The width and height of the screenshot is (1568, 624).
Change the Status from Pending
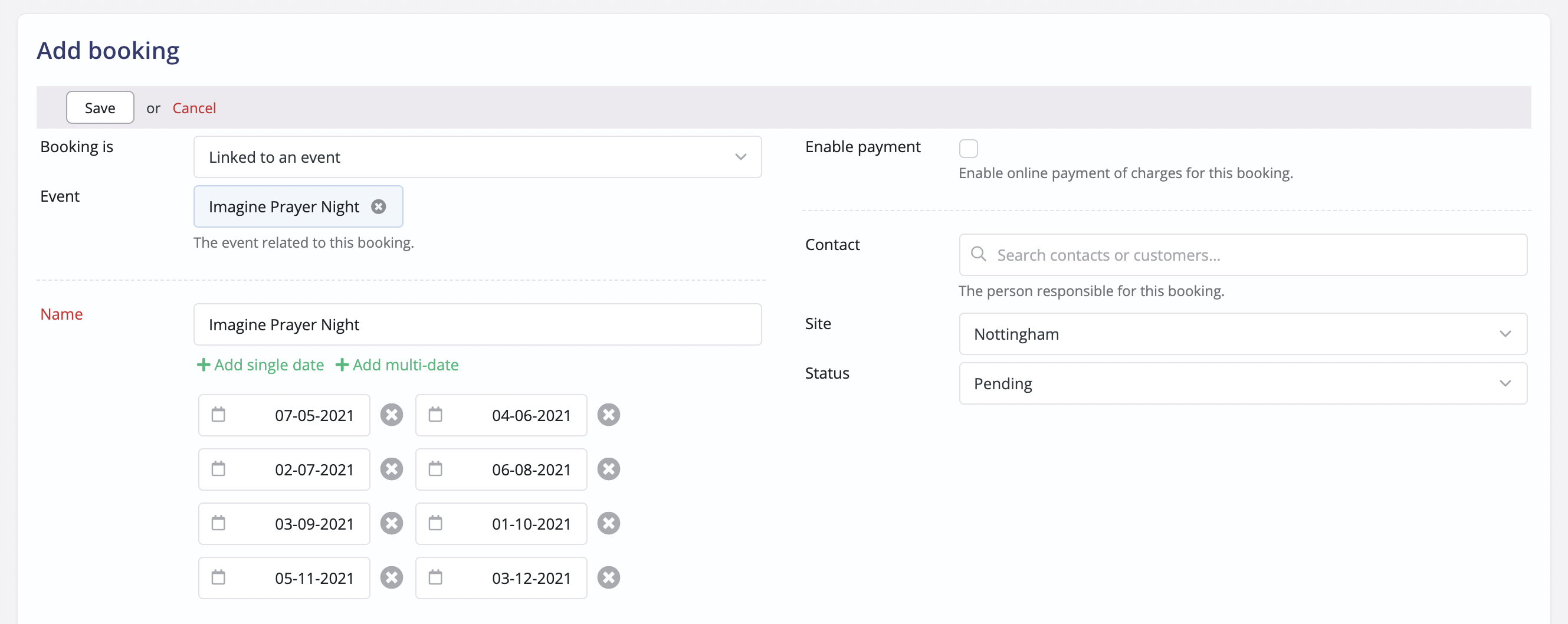(x=1242, y=383)
